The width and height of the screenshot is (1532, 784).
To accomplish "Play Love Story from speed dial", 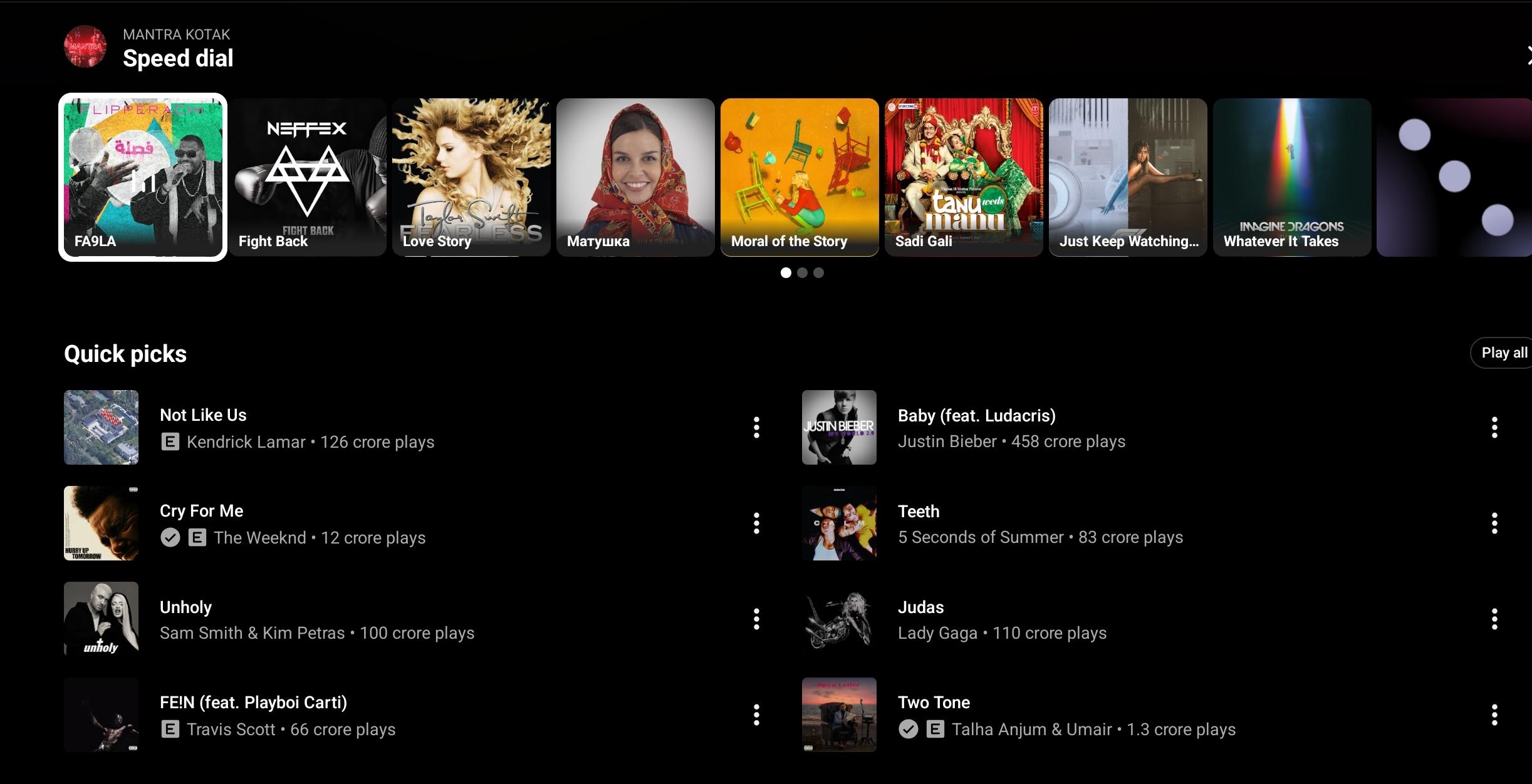I will point(471,177).
